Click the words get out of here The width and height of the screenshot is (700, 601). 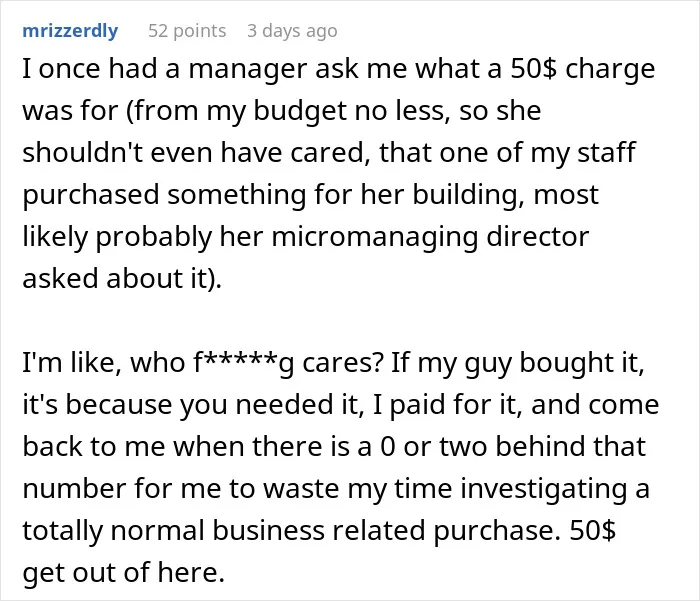[123, 572]
